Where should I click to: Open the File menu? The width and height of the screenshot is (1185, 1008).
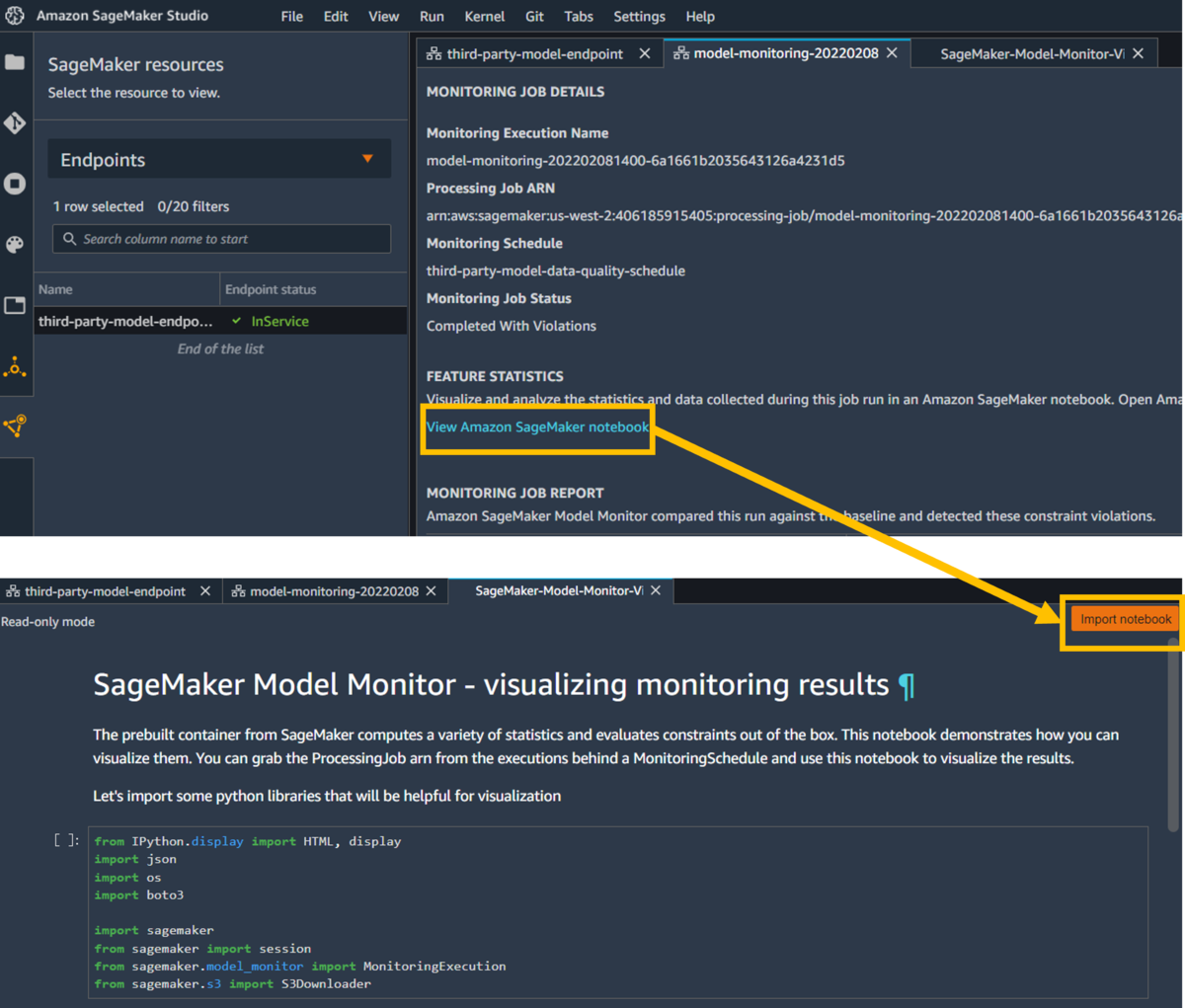pyautogui.click(x=292, y=17)
